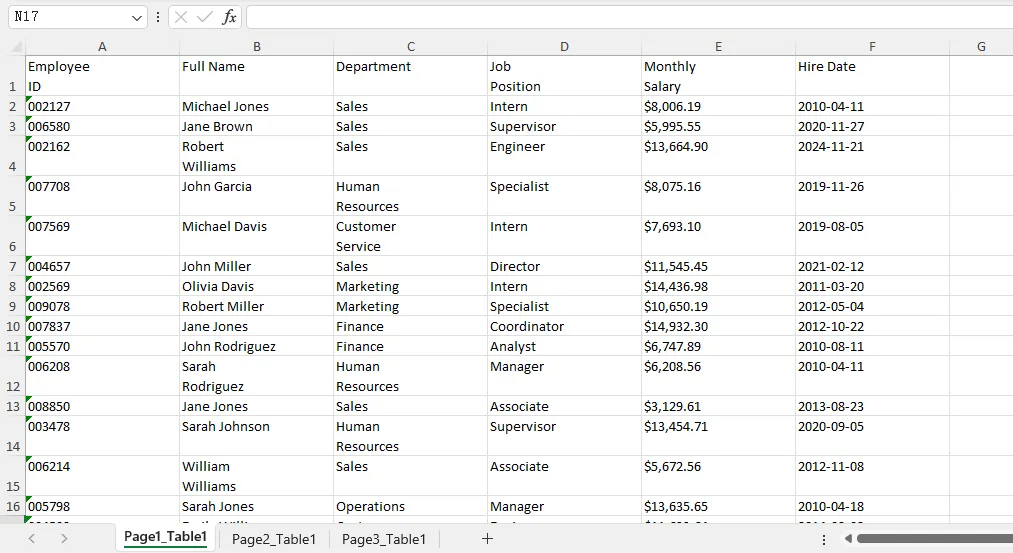Select cell containing Customer Service
The height and width of the screenshot is (553, 1013).
[410, 236]
